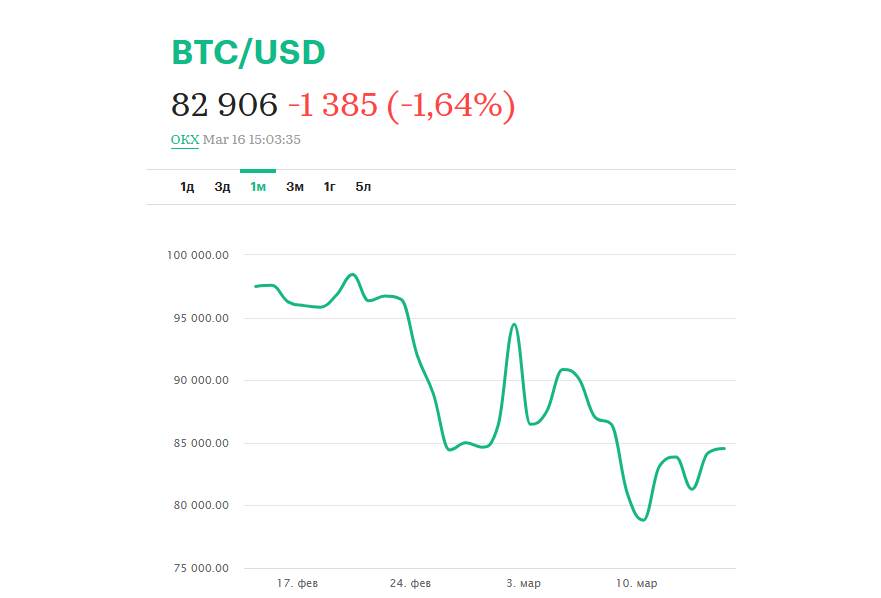Click the 10. мар date label
Viewport: 881px width, 598px height.
[637, 583]
